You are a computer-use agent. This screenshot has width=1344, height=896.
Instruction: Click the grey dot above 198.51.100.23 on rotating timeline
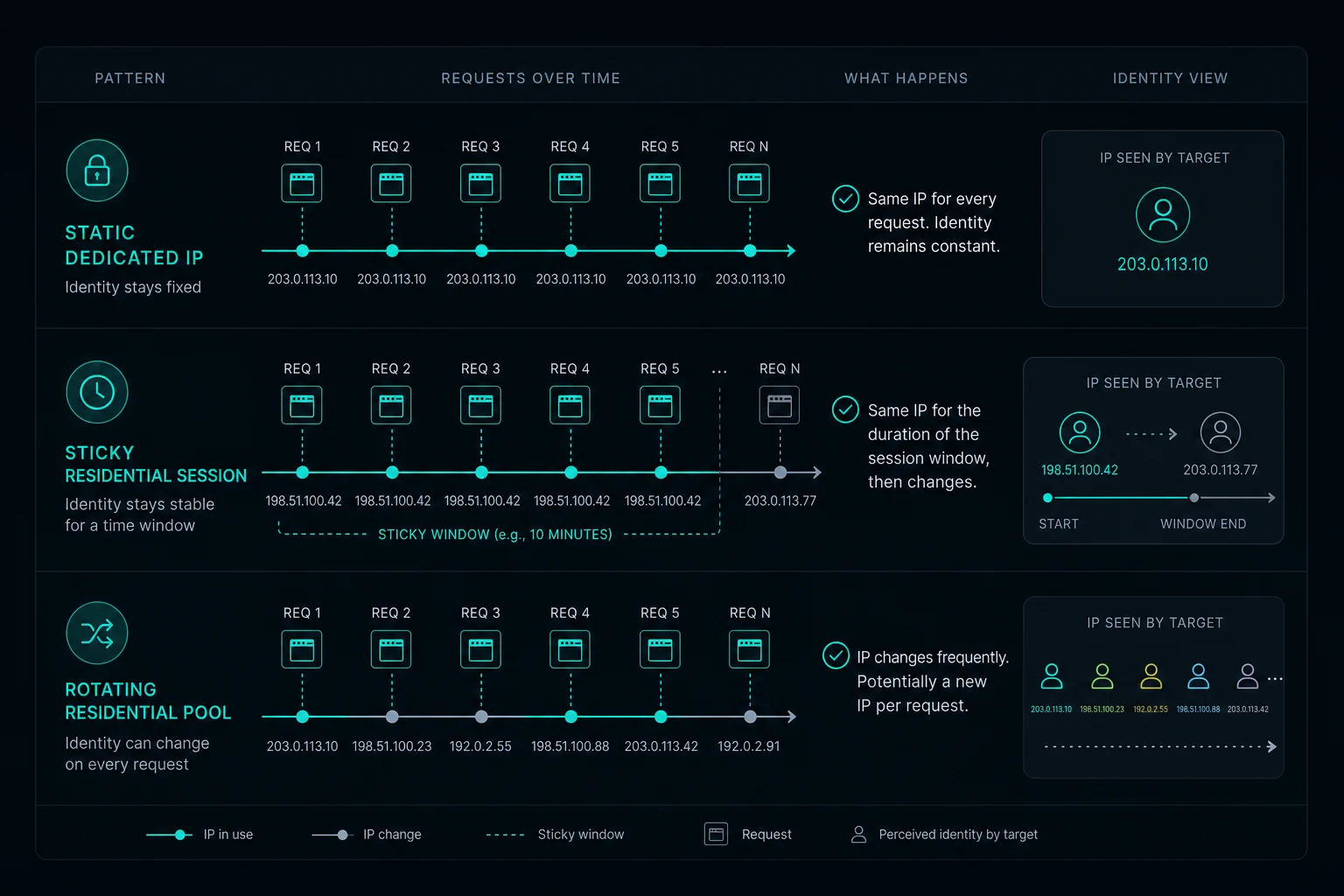[392, 717]
